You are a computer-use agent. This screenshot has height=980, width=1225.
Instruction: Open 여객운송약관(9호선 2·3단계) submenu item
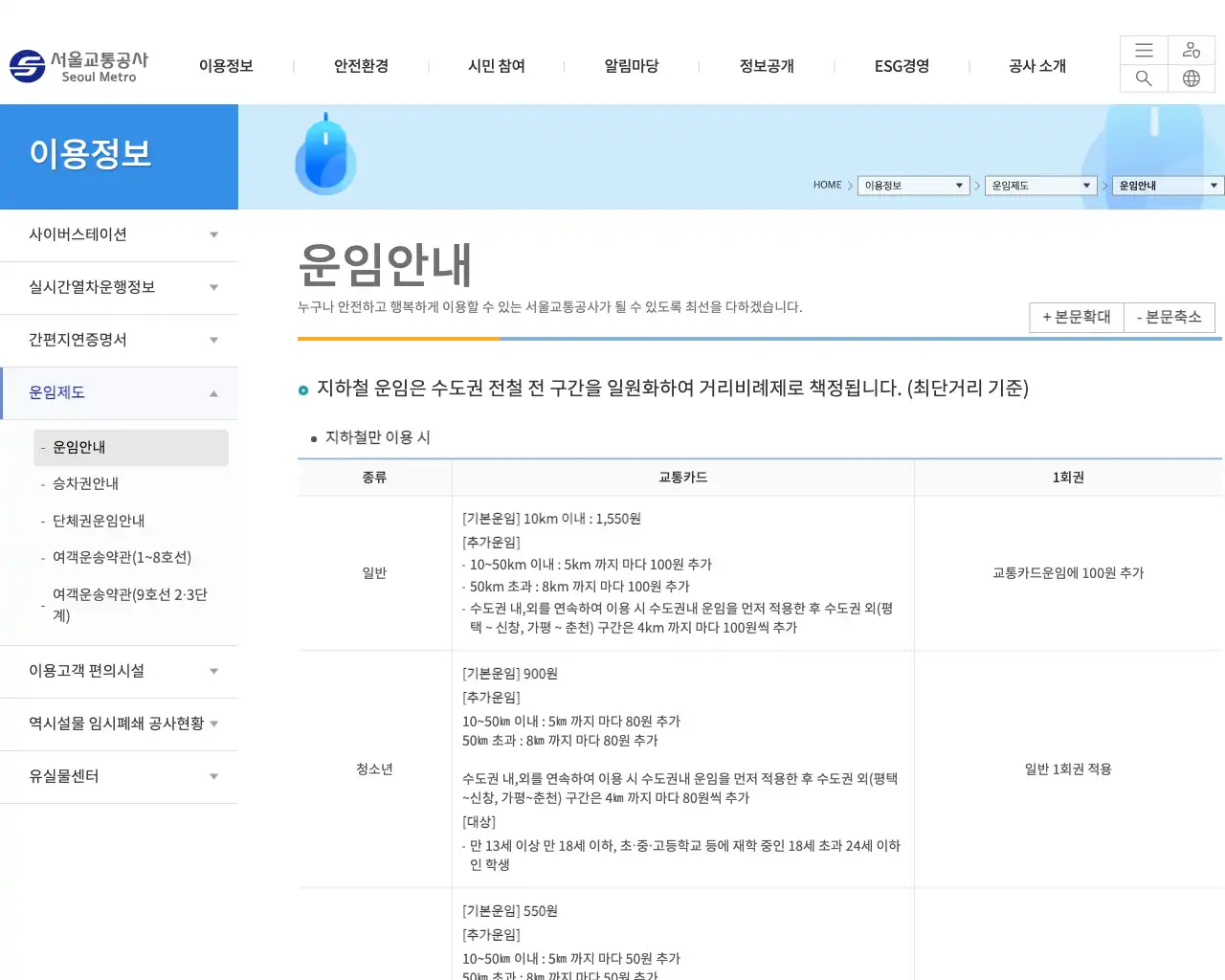click(x=131, y=605)
